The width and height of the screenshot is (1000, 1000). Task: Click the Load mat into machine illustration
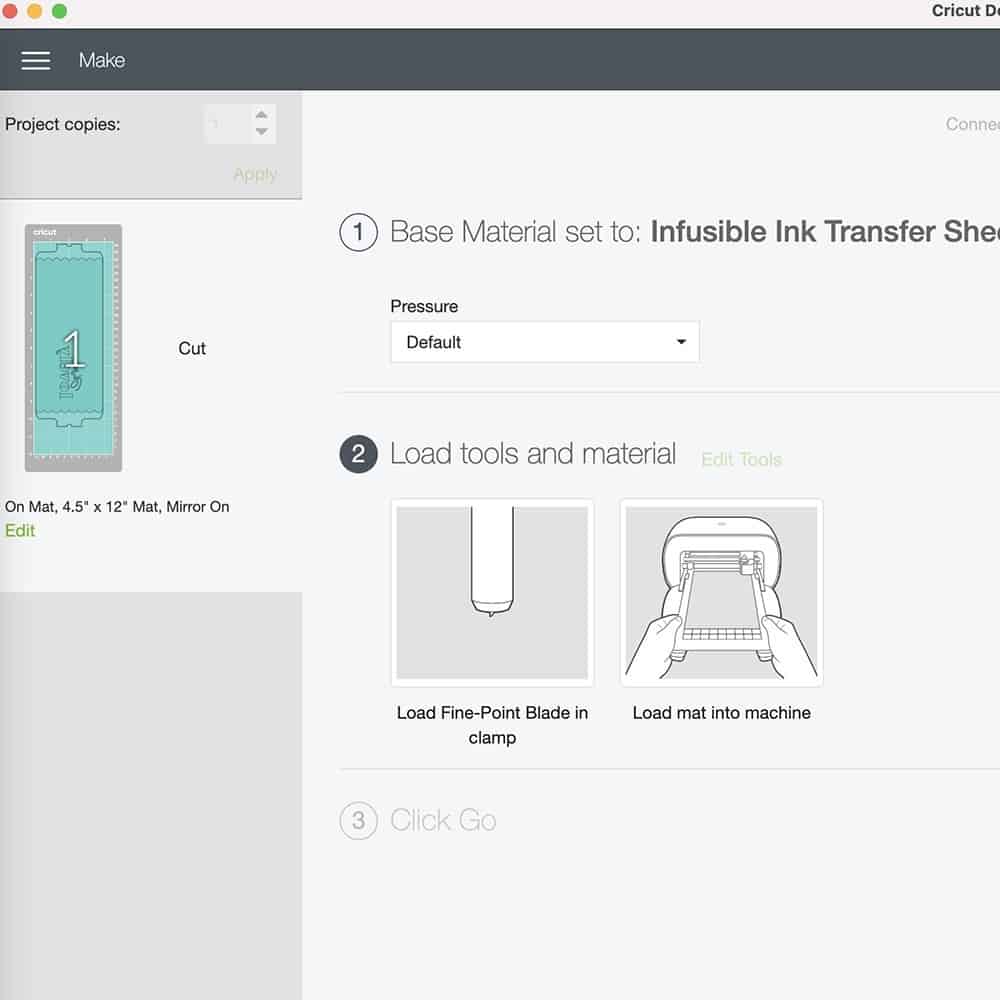point(721,593)
